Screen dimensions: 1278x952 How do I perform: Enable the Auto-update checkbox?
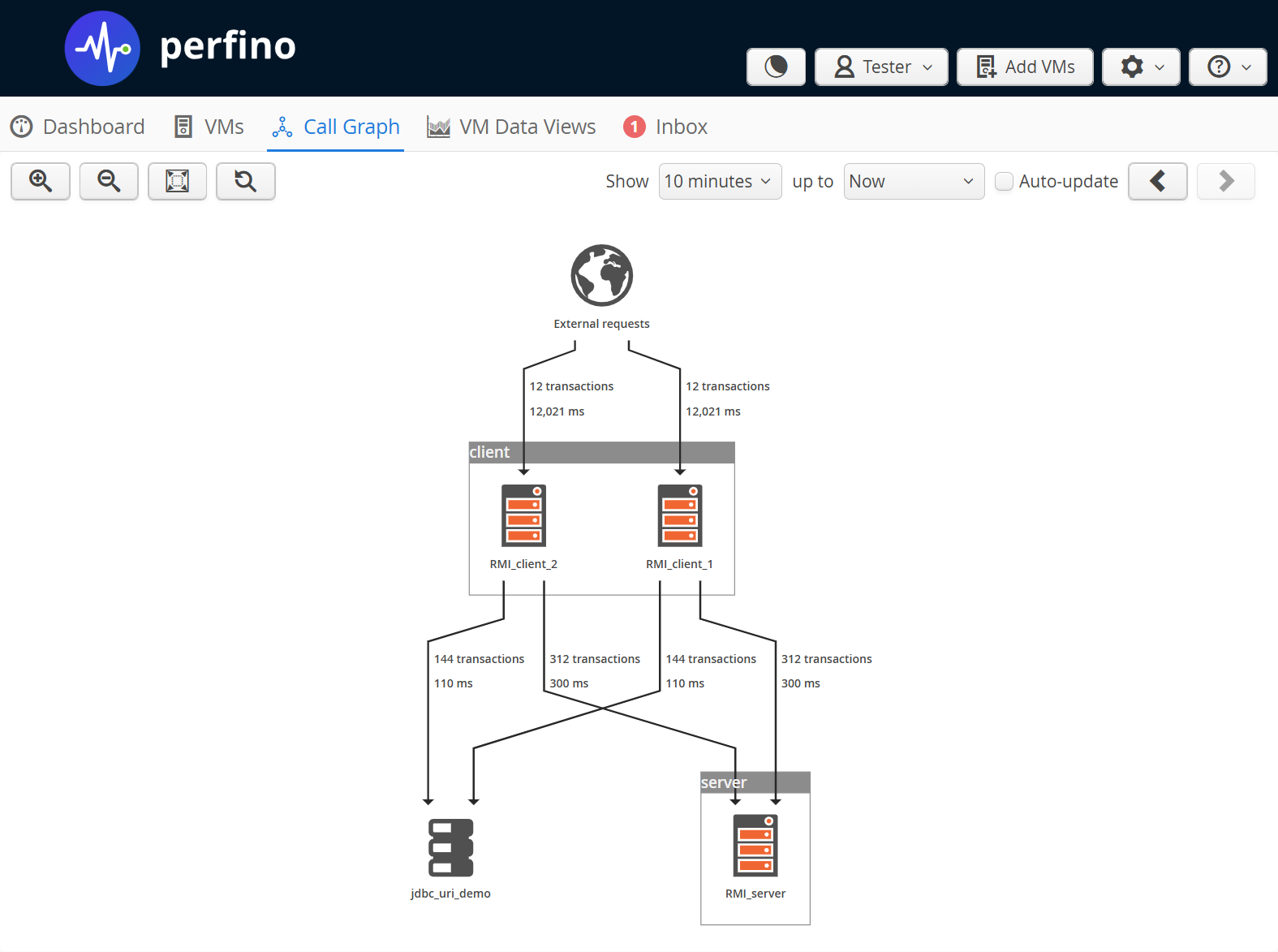[x=1005, y=181]
